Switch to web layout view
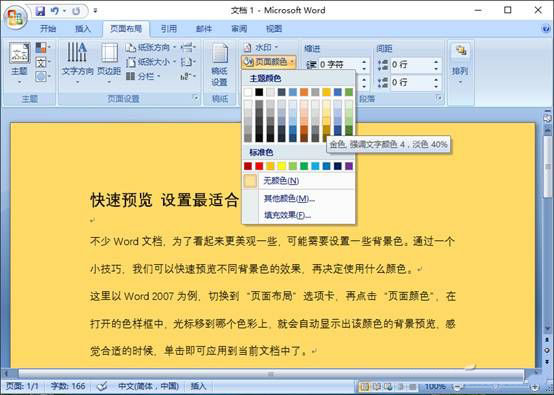Viewport: 554px width, 395px height. (x=388, y=387)
